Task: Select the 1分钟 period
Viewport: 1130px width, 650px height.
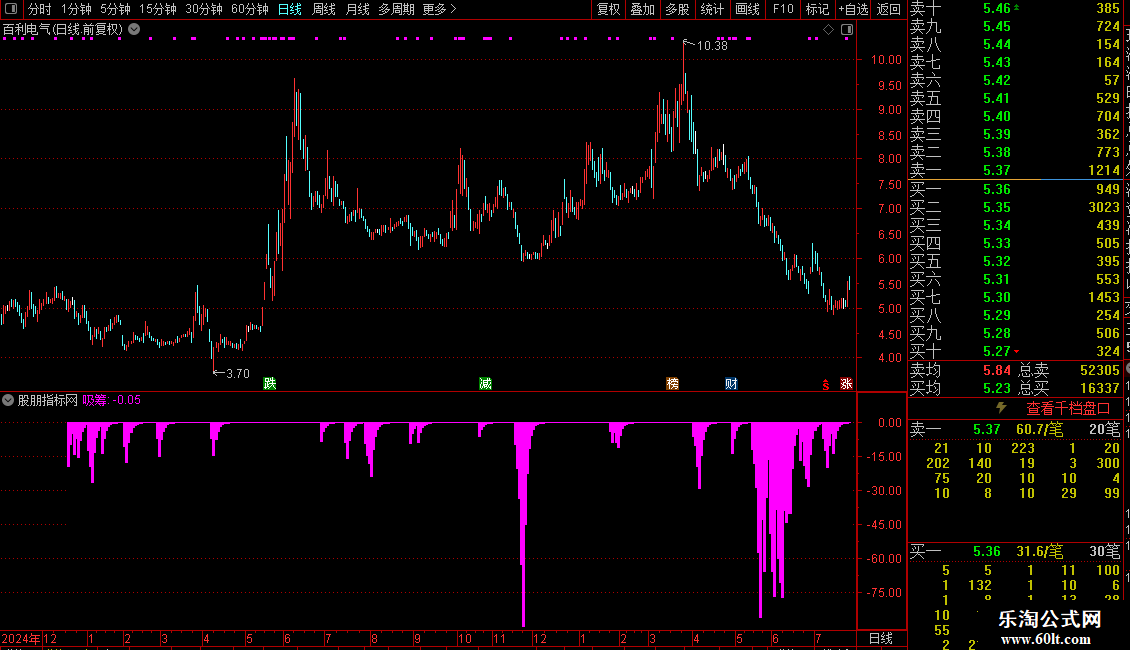Action: [76, 9]
